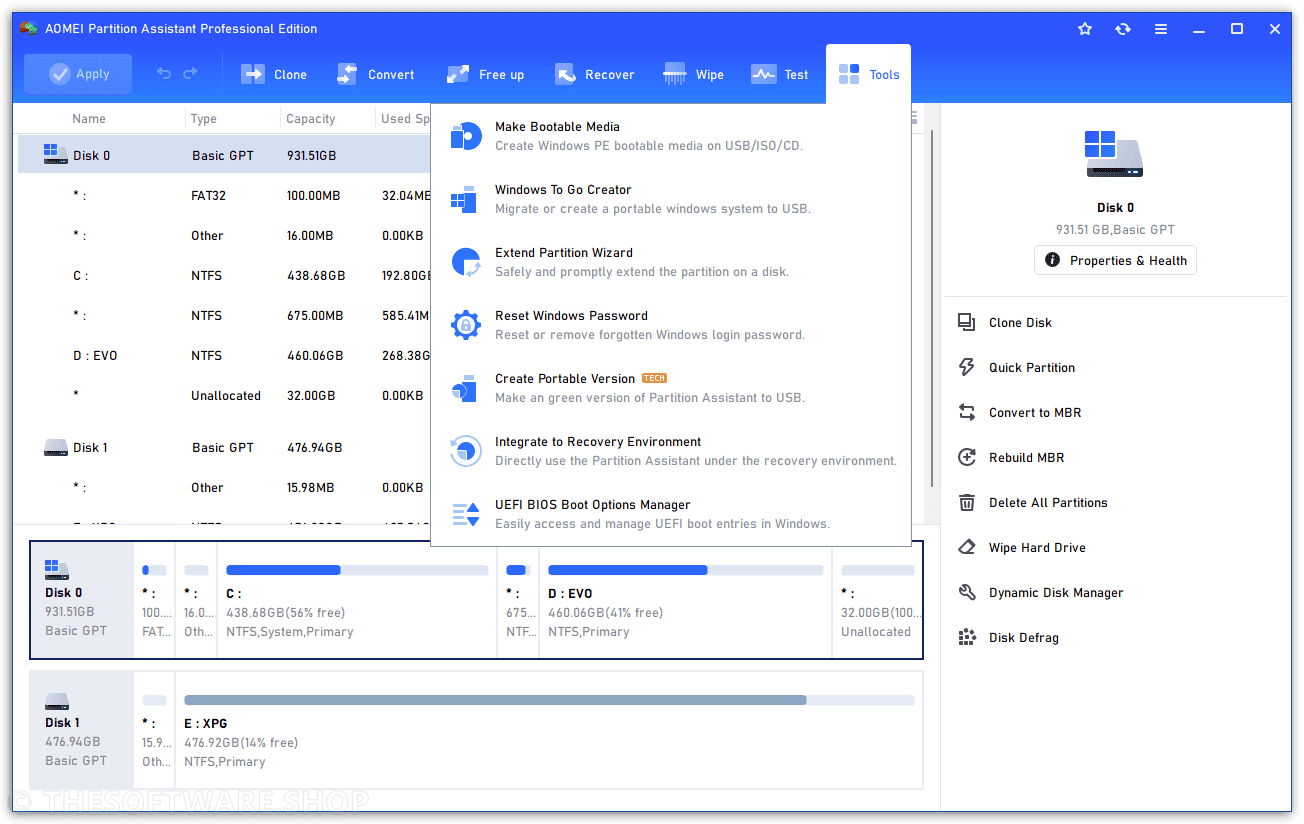
Task: Open the Wipe toolbar menu
Action: tap(693, 74)
